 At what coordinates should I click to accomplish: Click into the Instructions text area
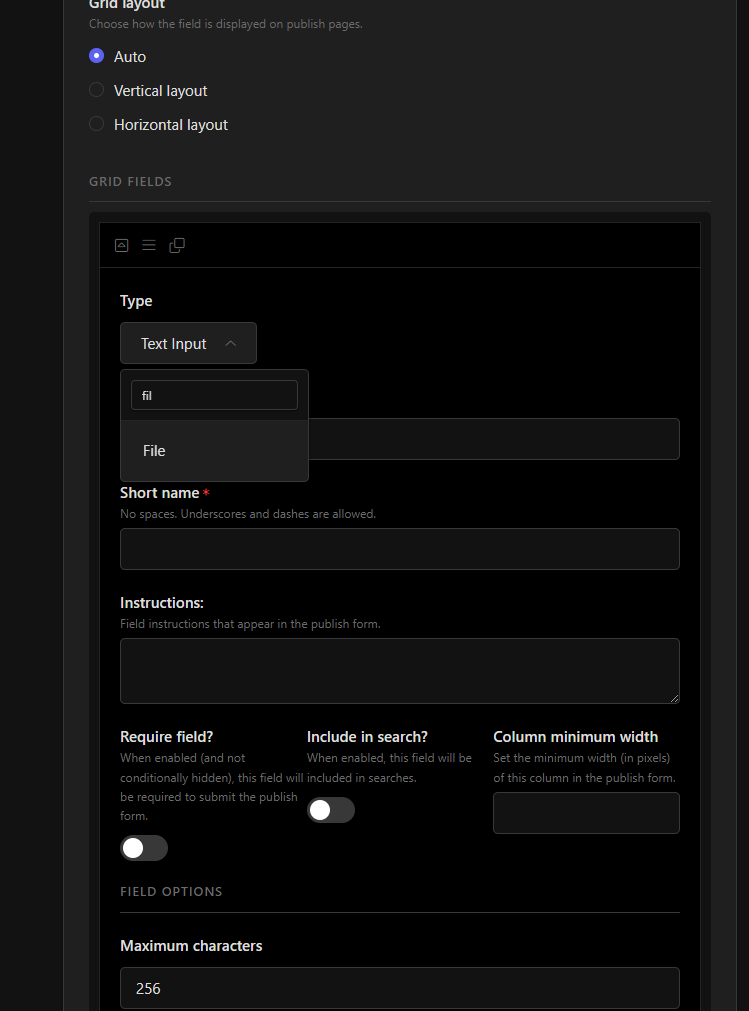(x=399, y=670)
